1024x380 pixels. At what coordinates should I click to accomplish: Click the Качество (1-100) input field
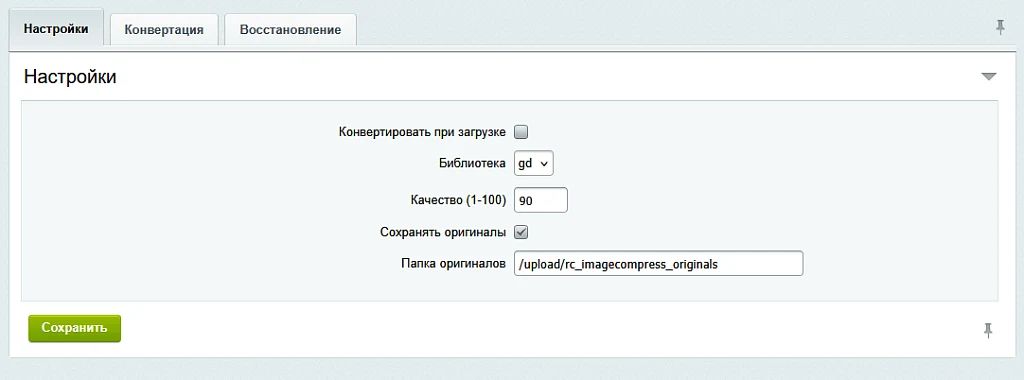[x=541, y=200]
